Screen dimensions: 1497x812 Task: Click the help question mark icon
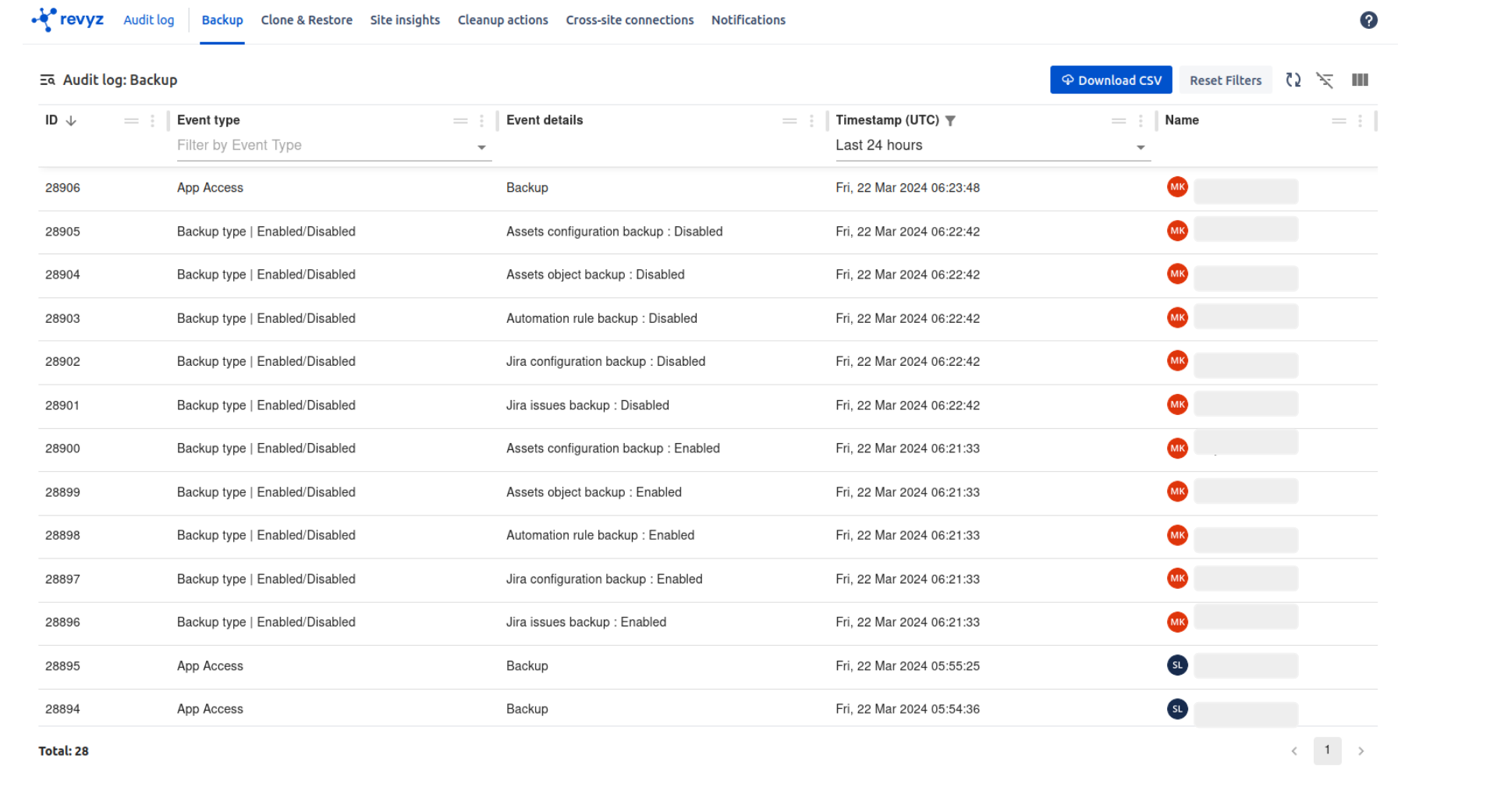pyautogui.click(x=1368, y=20)
